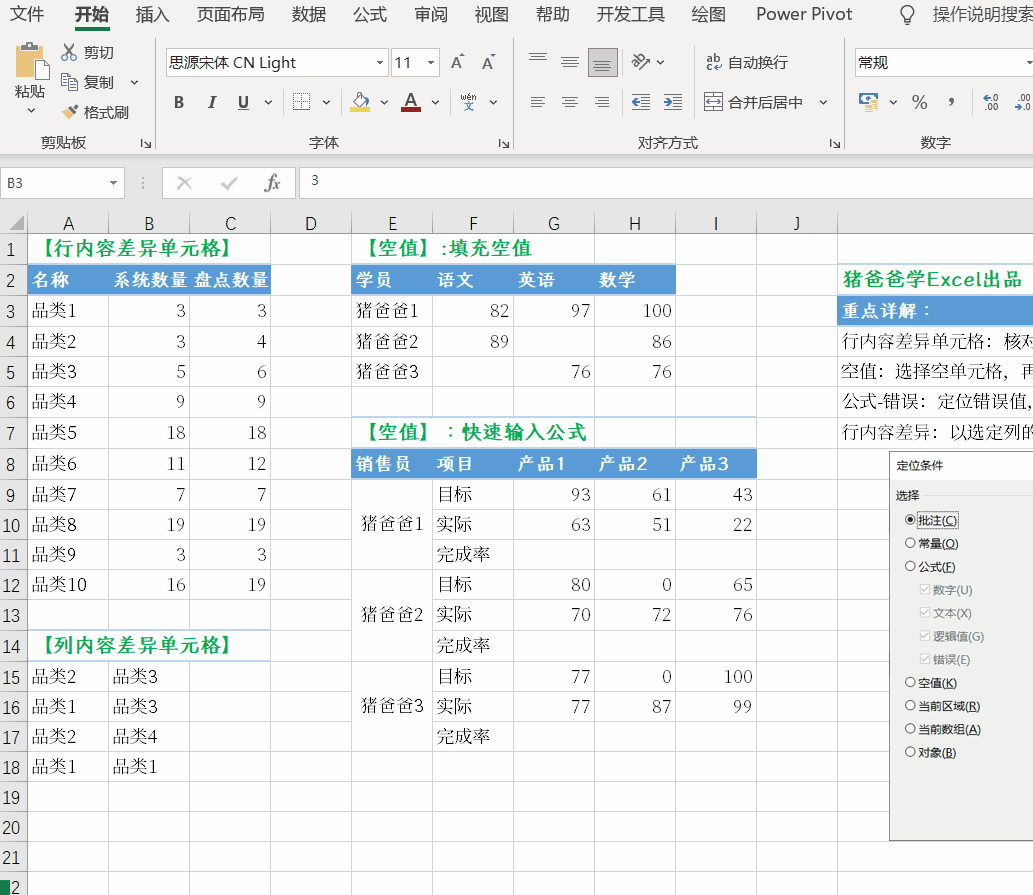Click the Paste (粘贴) clipboard icon
The height and width of the screenshot is (895, 1033).
pyautogui.click(x=32, y=61)
